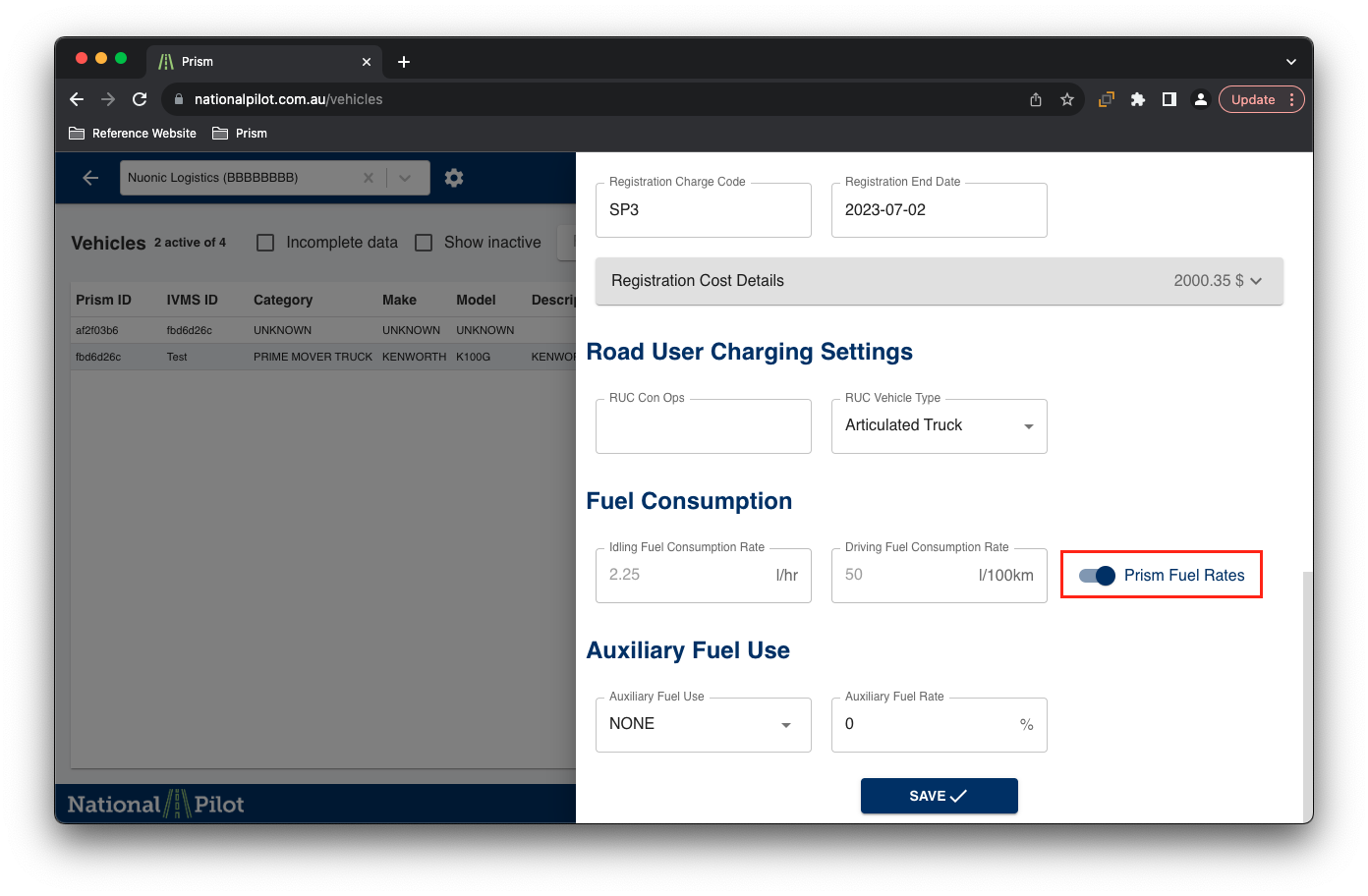Screen dimensions: 1368x896
Task: Clear the Nuonic Logistics selection with X
Action: (369, 178)
